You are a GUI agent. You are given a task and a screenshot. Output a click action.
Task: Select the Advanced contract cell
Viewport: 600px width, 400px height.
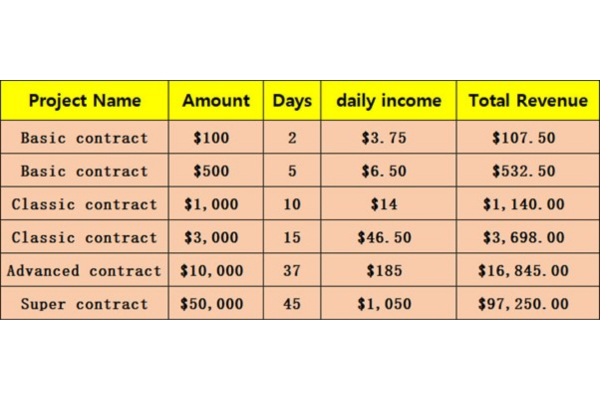84,270
